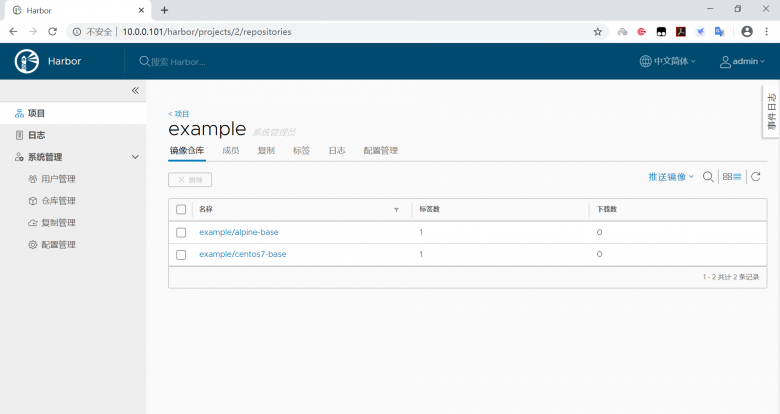
Task: Switch to the 复制 tab
Action: (x=266, y=151)
